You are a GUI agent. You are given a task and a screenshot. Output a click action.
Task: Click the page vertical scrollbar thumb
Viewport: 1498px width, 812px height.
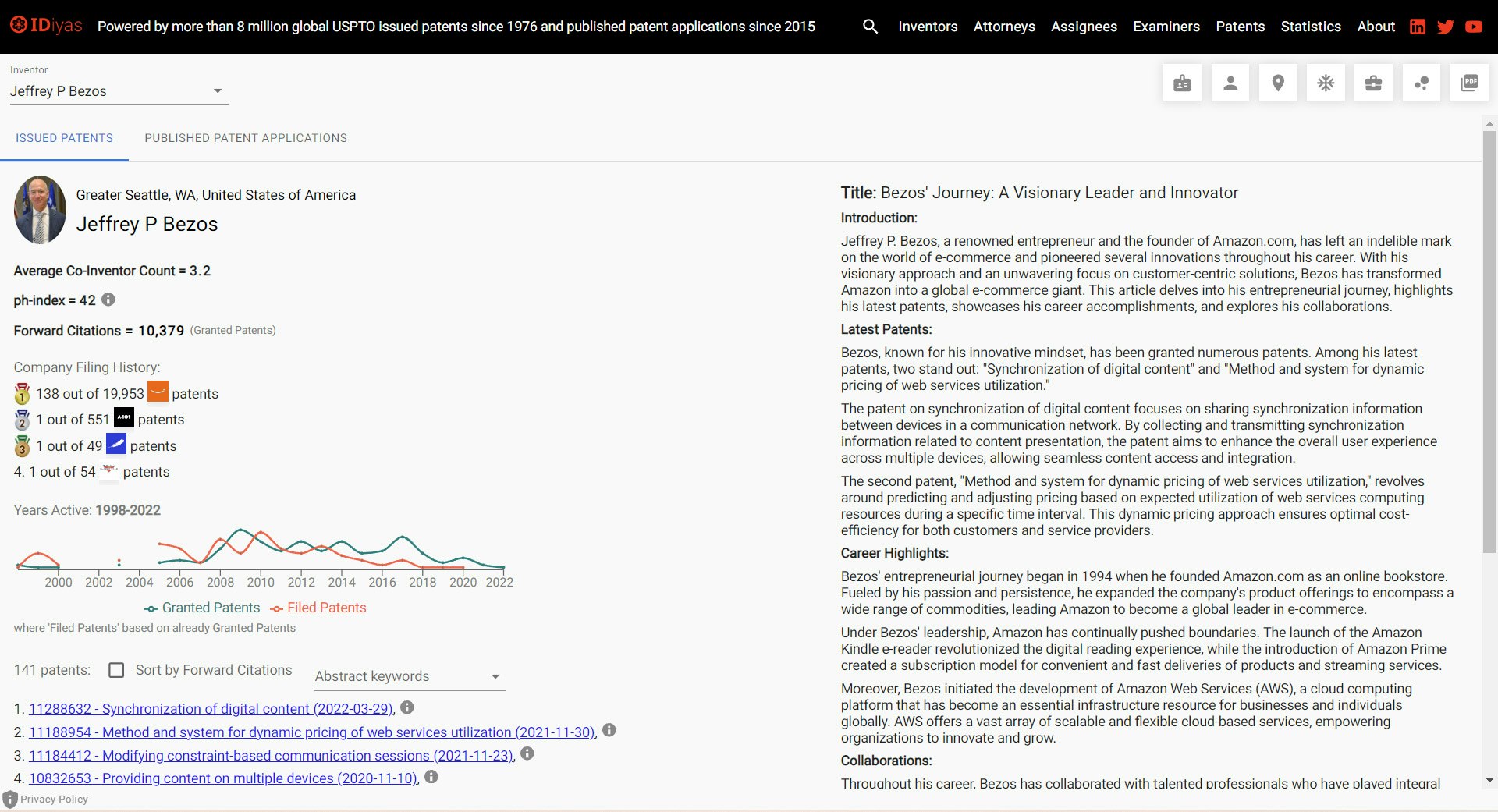pyautogui.click(x=1489, y=343)
